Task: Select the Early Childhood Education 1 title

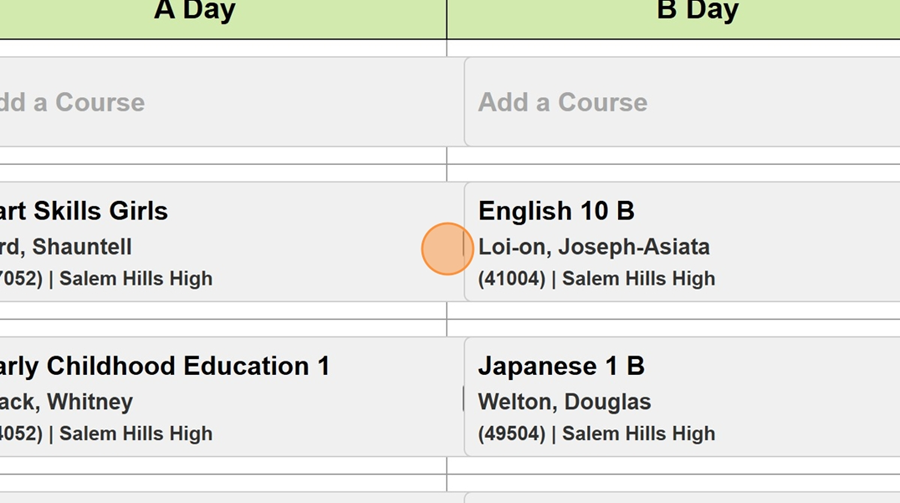Action: click(163, 366)
